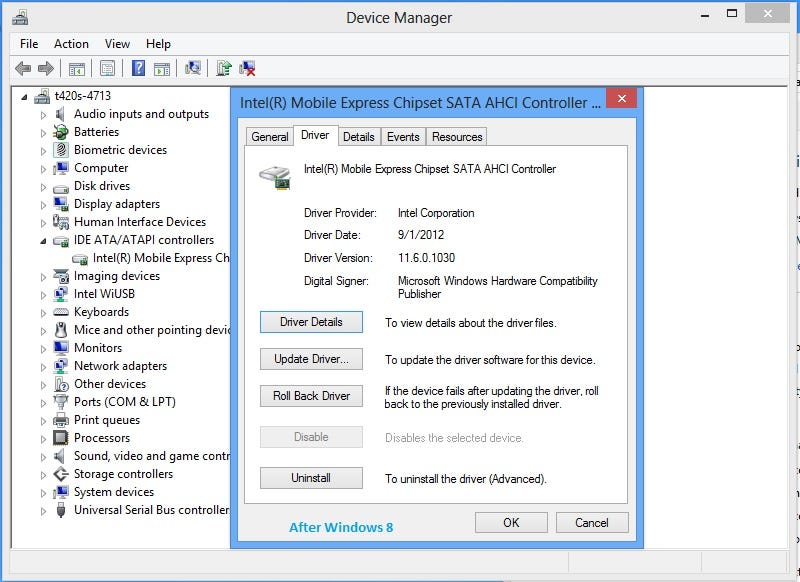800x582 pixels.
Task: Click the Uninstall device toolbar icon
Action: pos(247,68)
